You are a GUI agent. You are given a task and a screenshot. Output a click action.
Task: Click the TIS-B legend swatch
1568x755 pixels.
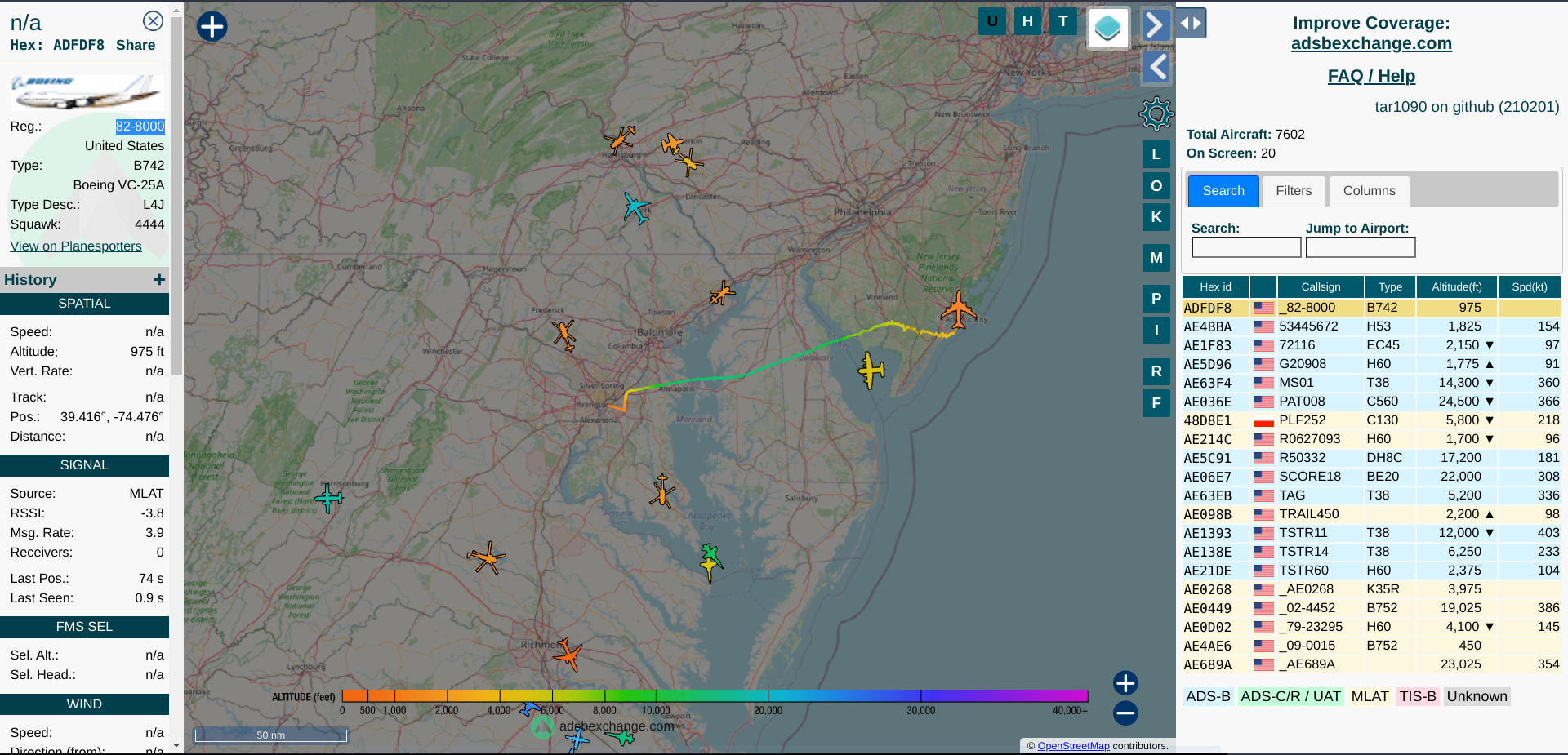1417,696
